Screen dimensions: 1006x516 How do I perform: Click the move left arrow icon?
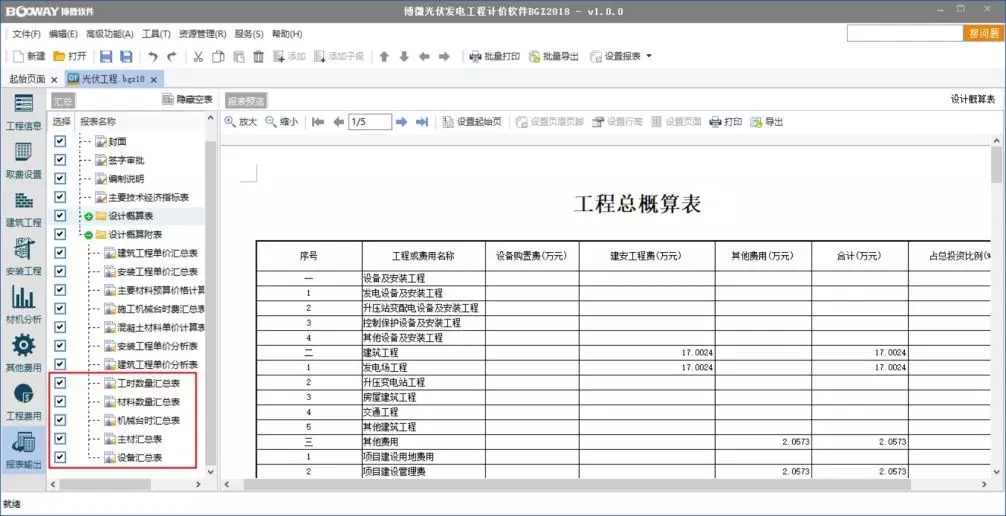[x=424, y=56]
